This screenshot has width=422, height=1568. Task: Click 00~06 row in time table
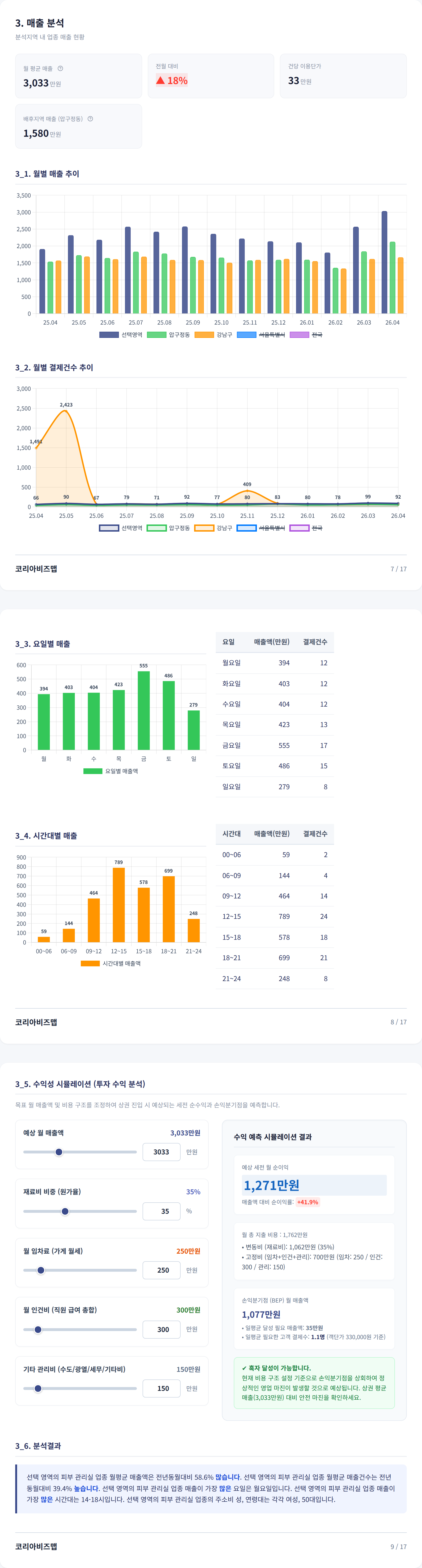(x=275, y=855)
